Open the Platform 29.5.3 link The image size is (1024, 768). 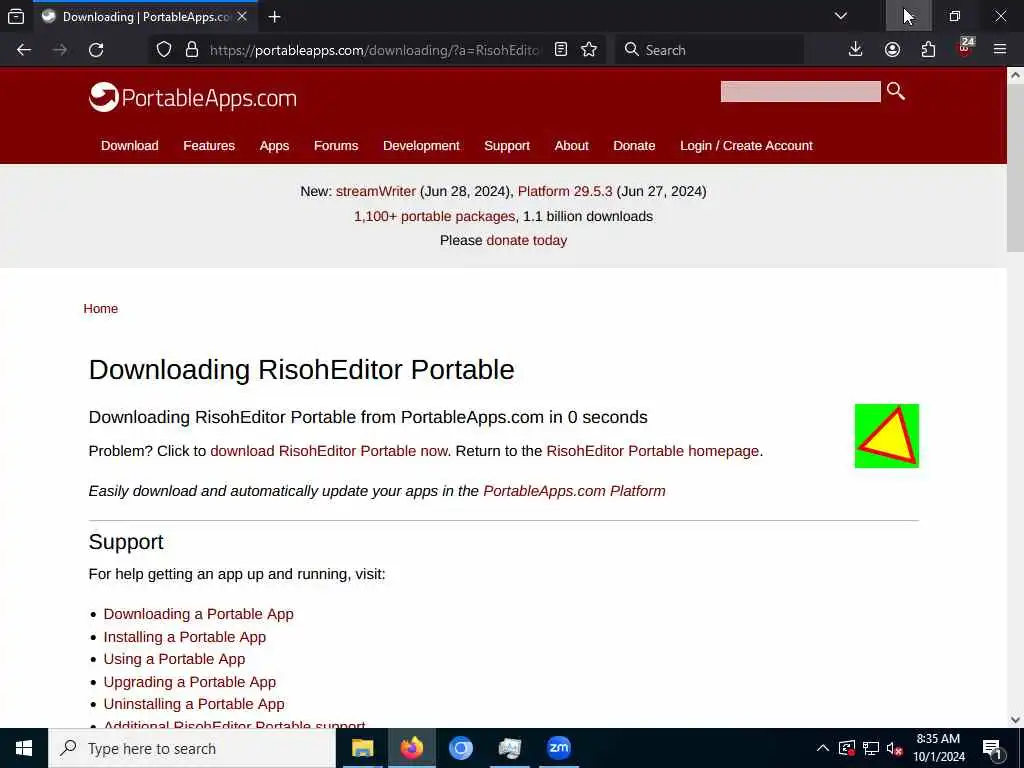click(x=565, y=191)
